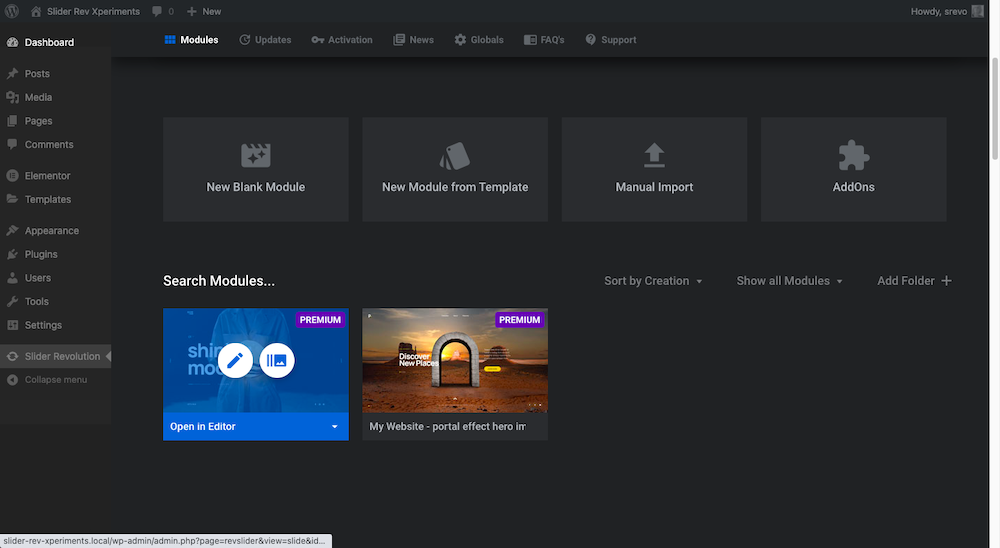
Task: Choose New Module from Template
Action: [455, 169]
